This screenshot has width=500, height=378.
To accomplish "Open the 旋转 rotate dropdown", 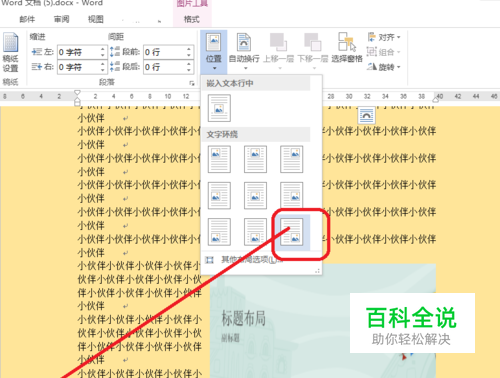I will click(x=384, y=67).
